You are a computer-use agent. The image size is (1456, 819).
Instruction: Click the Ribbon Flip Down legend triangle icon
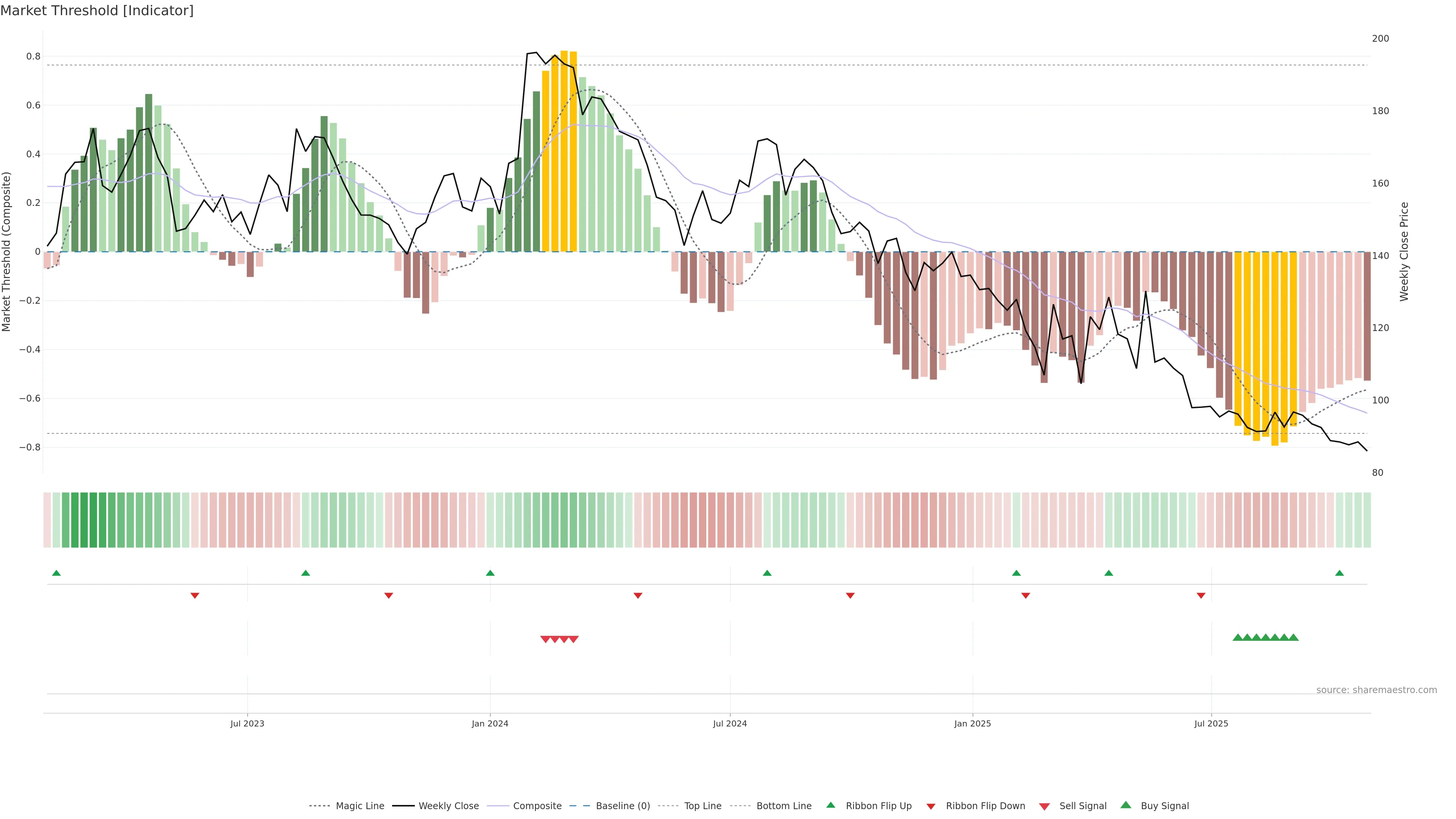click(931, 806)
